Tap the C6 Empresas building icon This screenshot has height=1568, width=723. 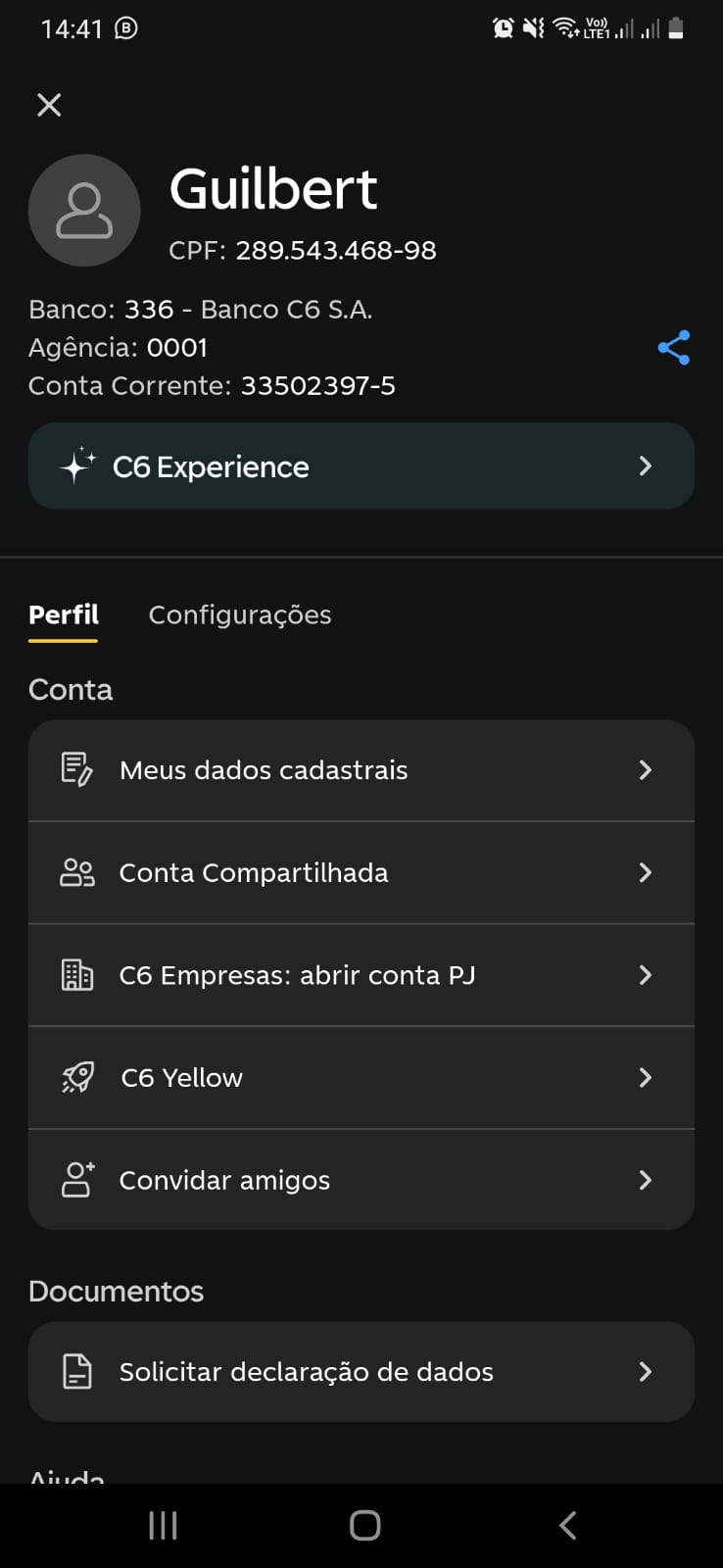coord(76,975)
